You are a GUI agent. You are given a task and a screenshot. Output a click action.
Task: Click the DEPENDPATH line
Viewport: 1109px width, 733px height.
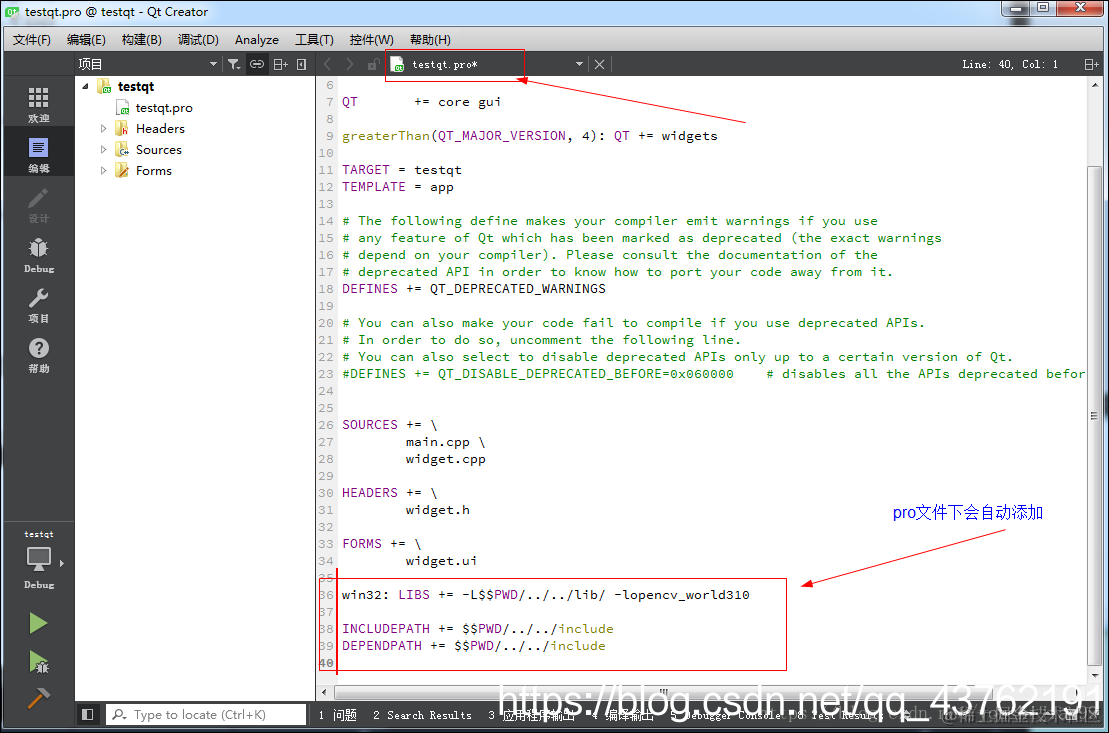[x=474, y=645]
